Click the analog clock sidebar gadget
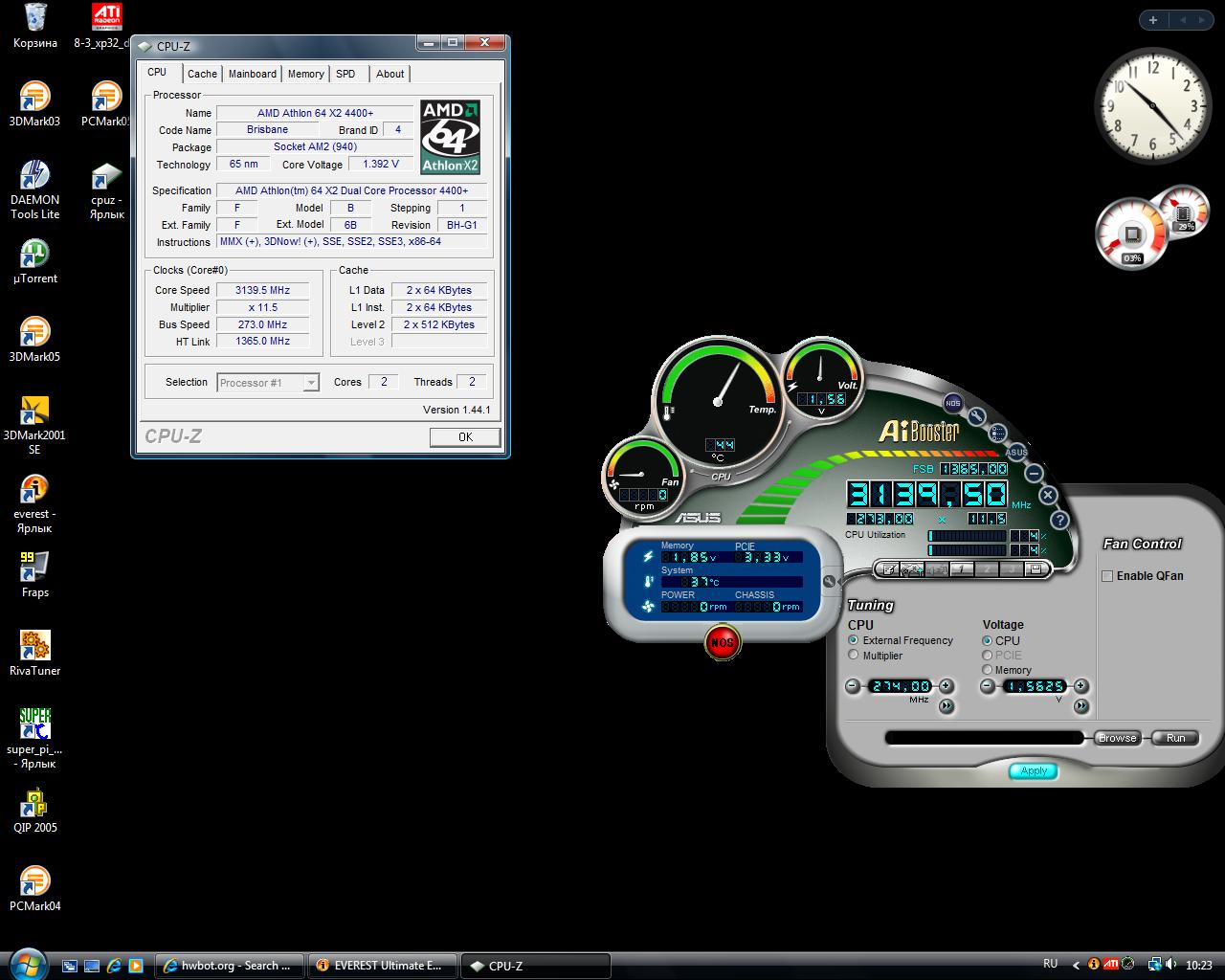Screen dimensions: 1225x980 [x=1151, y=105]
